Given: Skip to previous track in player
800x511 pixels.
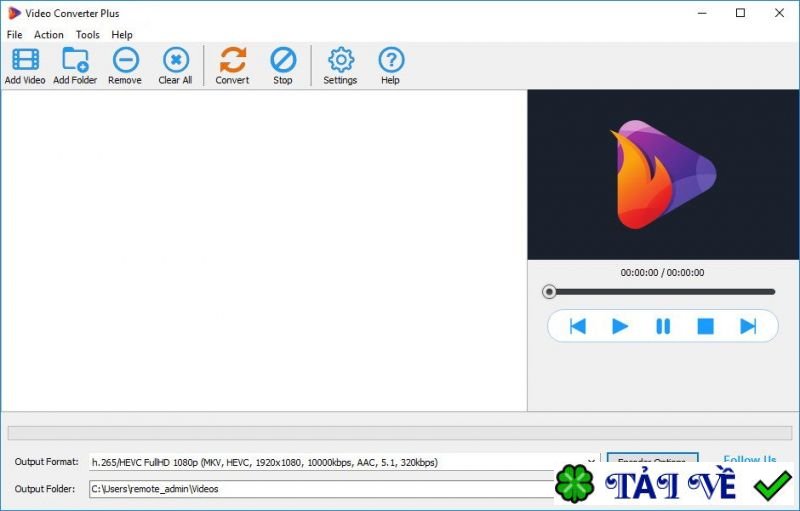Looking at the screenshot, I should point(578,326).
